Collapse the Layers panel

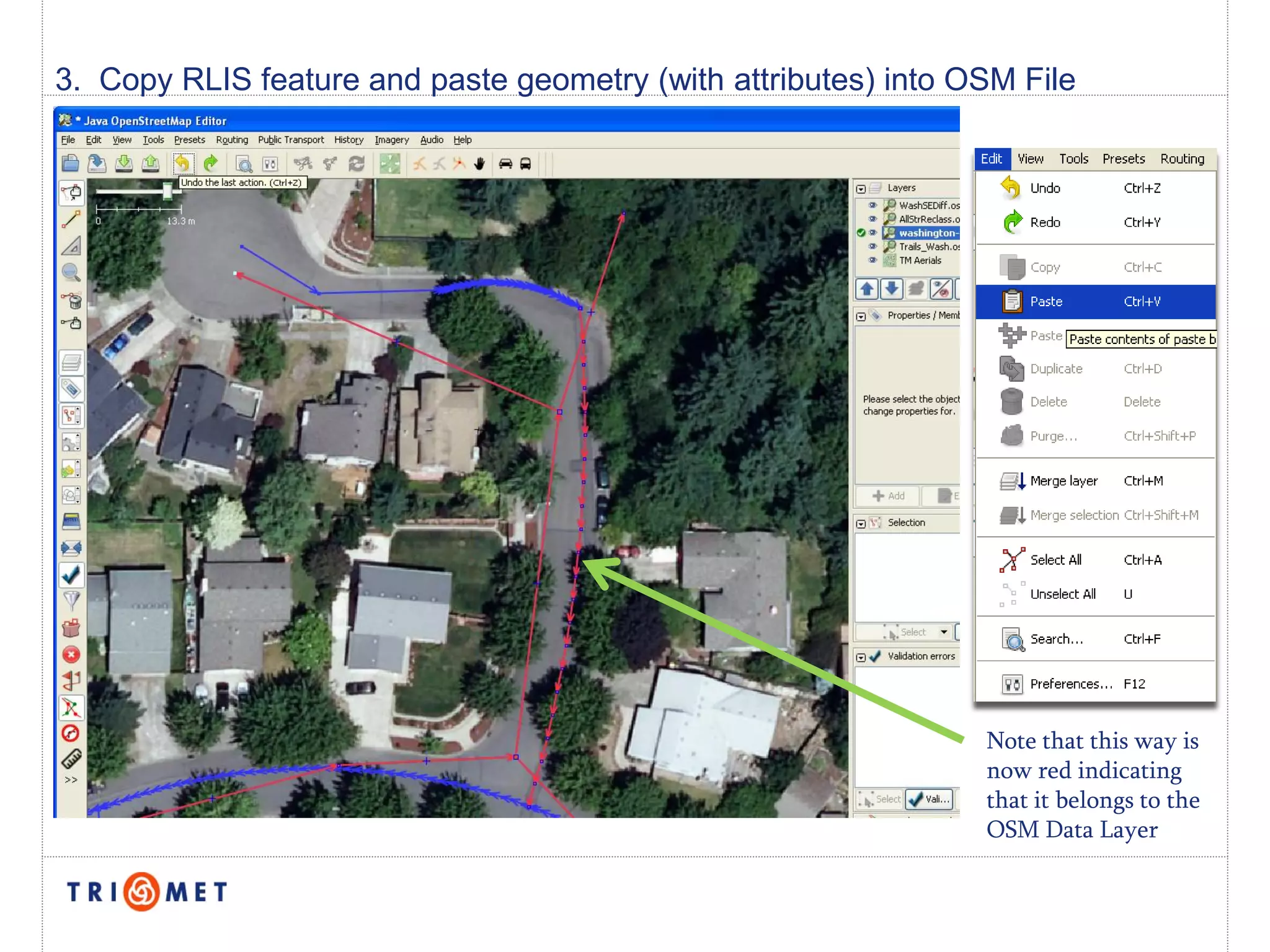[861, 188]
